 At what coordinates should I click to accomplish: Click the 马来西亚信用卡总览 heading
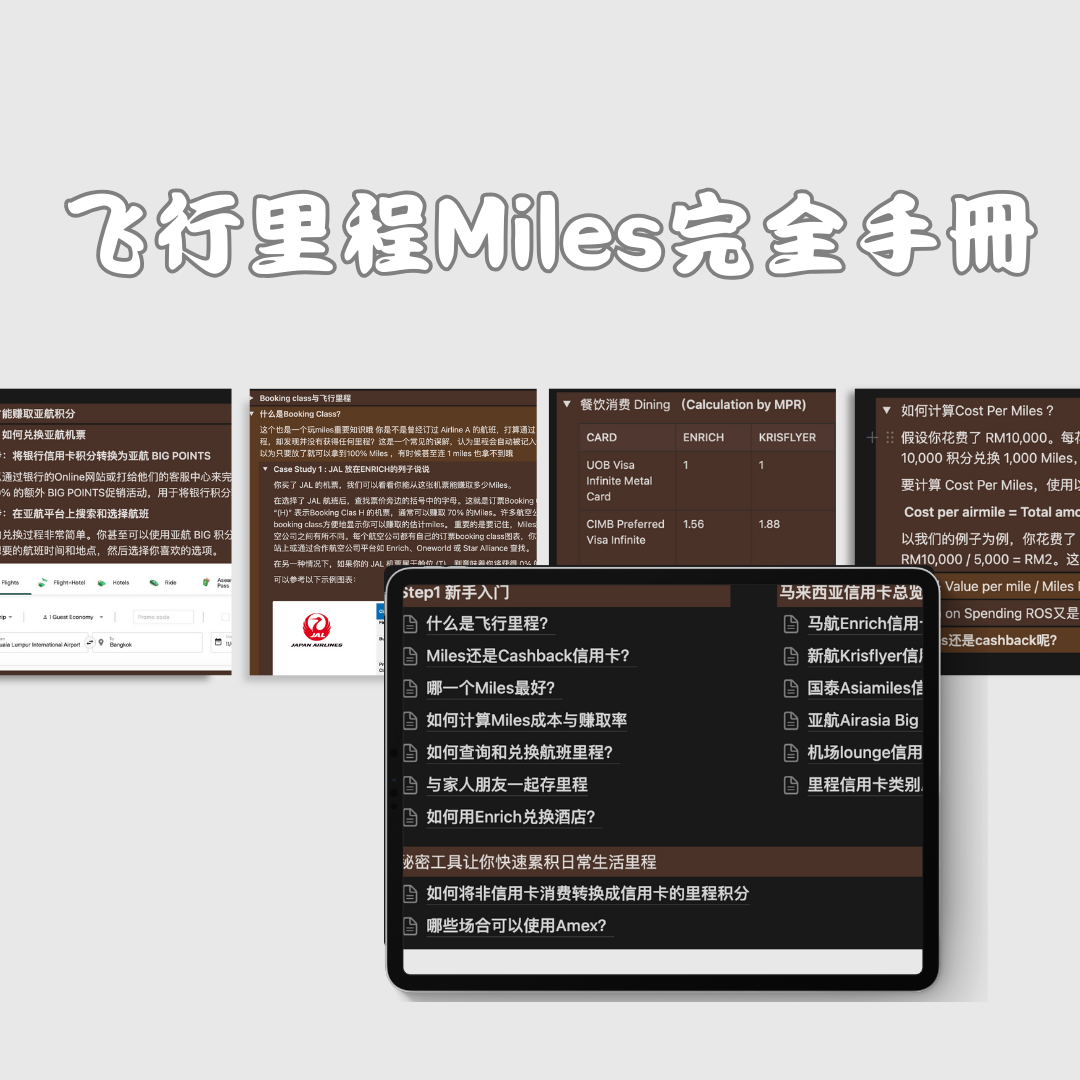tap(851, 593)
